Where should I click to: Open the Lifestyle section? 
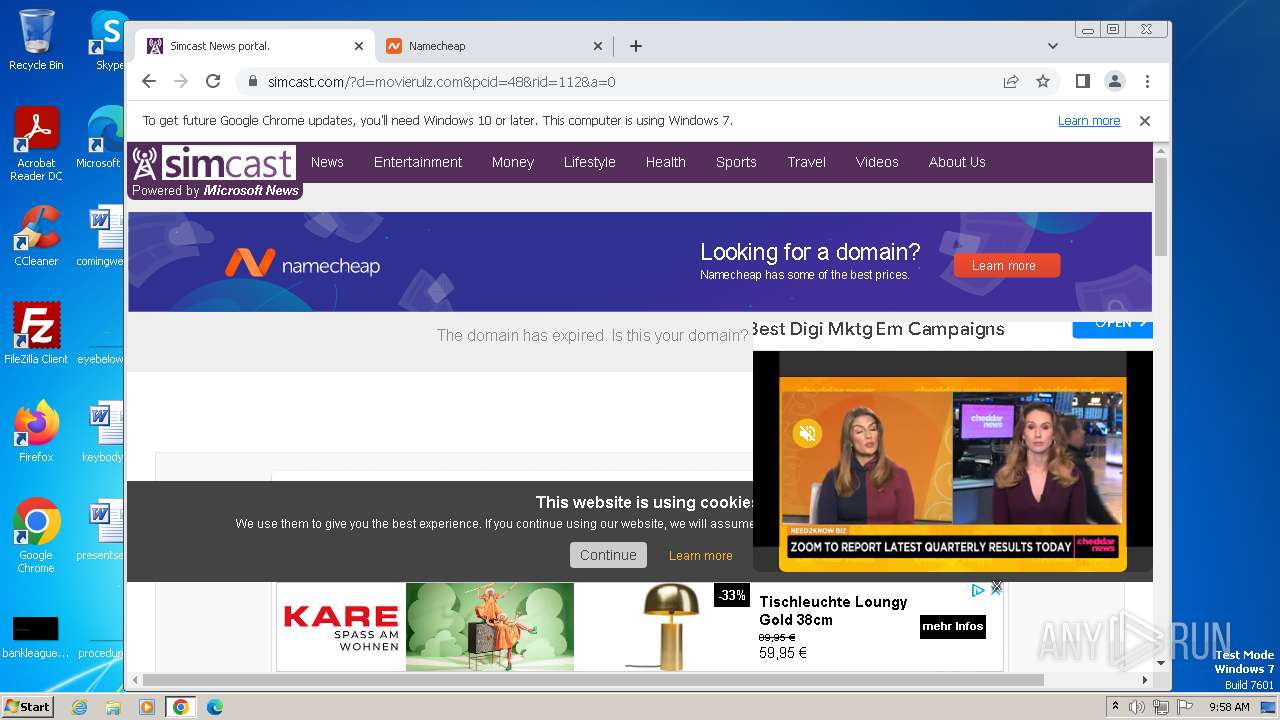click(x=589, y=162)
